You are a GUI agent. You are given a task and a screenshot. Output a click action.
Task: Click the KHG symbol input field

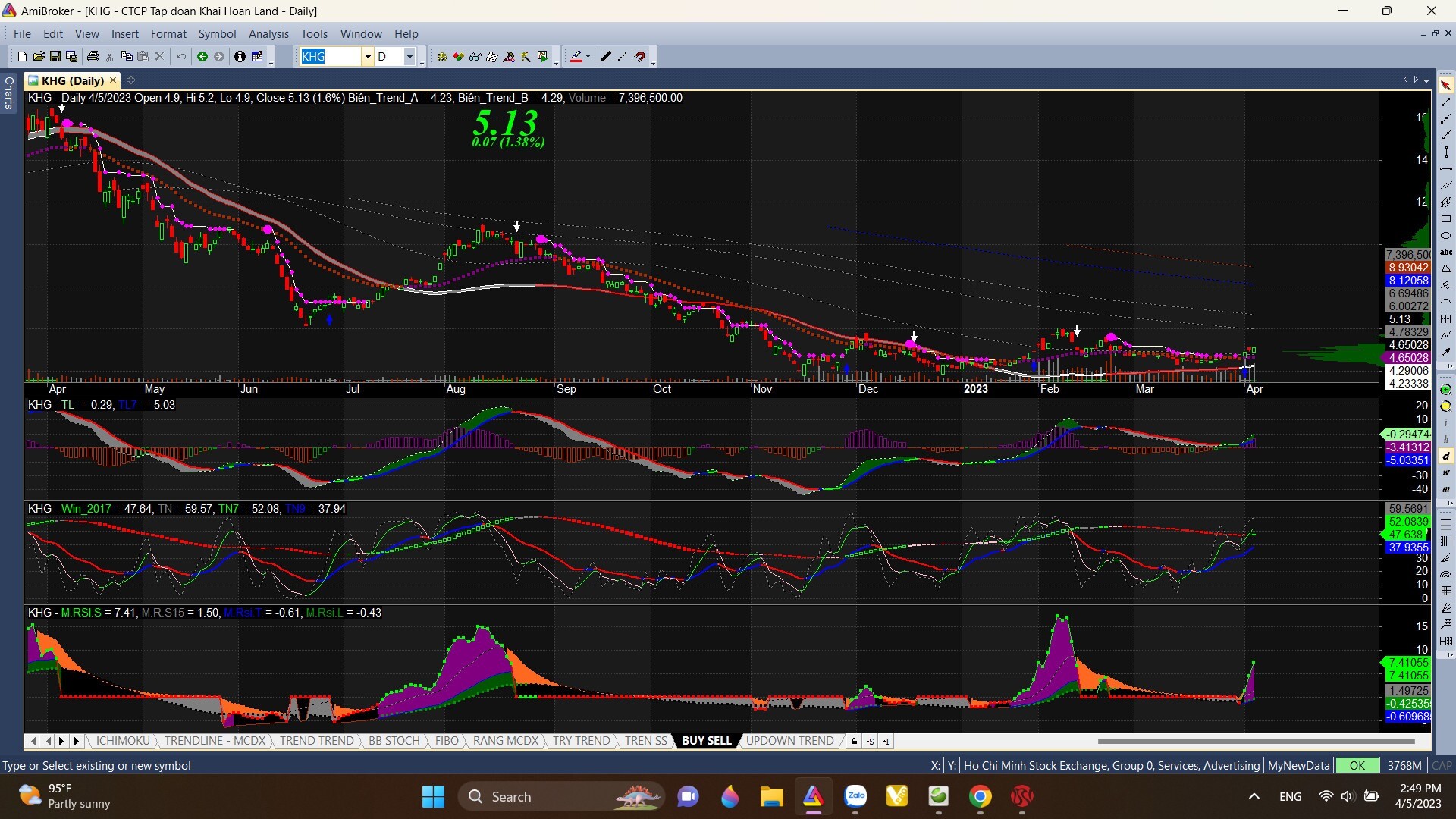(x=330, y=57)
